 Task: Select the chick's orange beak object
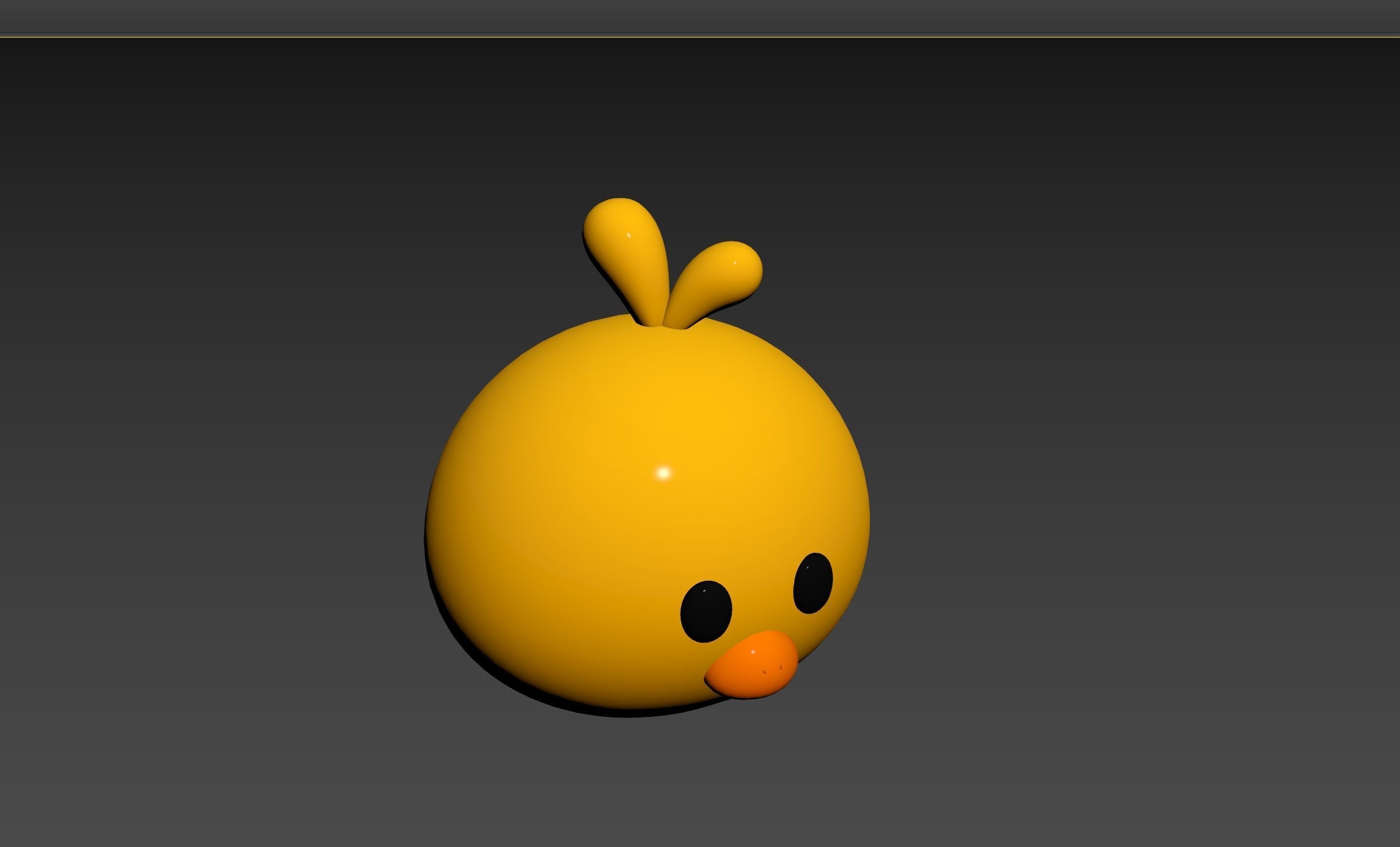pos(751,665)
